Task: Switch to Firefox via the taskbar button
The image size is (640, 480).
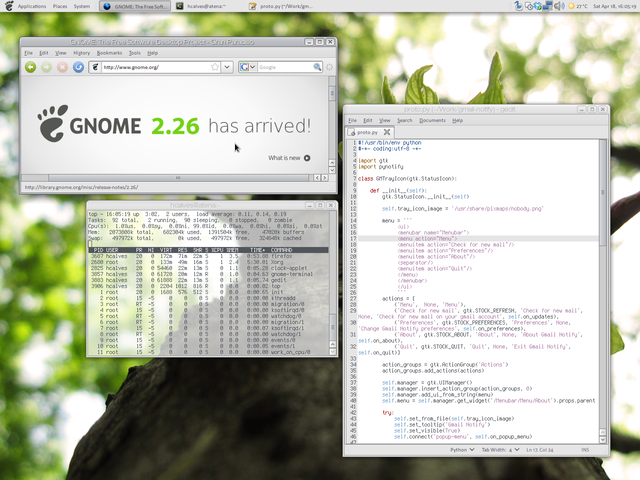Action: pos(135,6)
